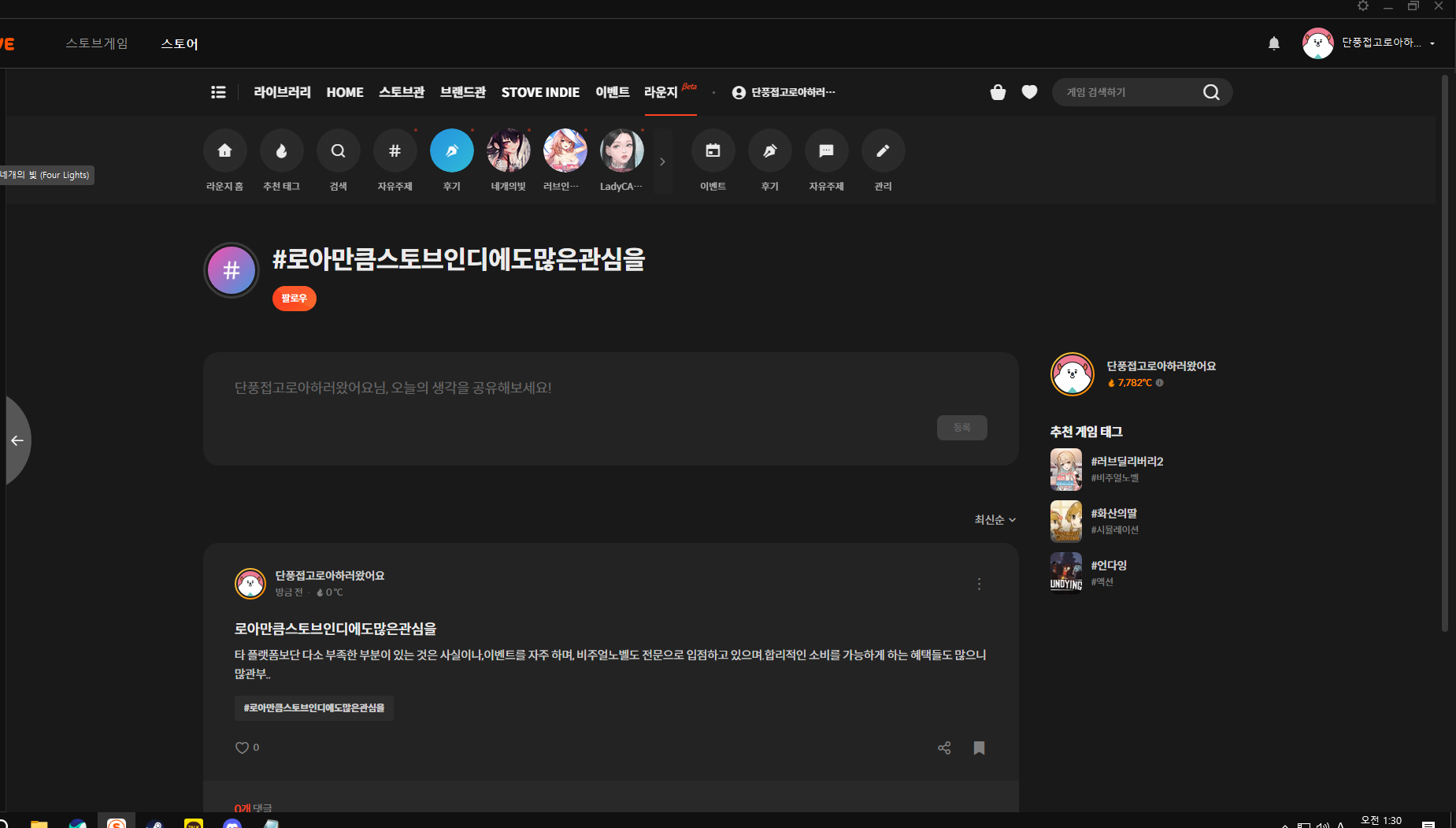The width and height of the screenshot is (1456, 828).
Task: Open the Windows action center icon
Action: (x=1428, y=824)
